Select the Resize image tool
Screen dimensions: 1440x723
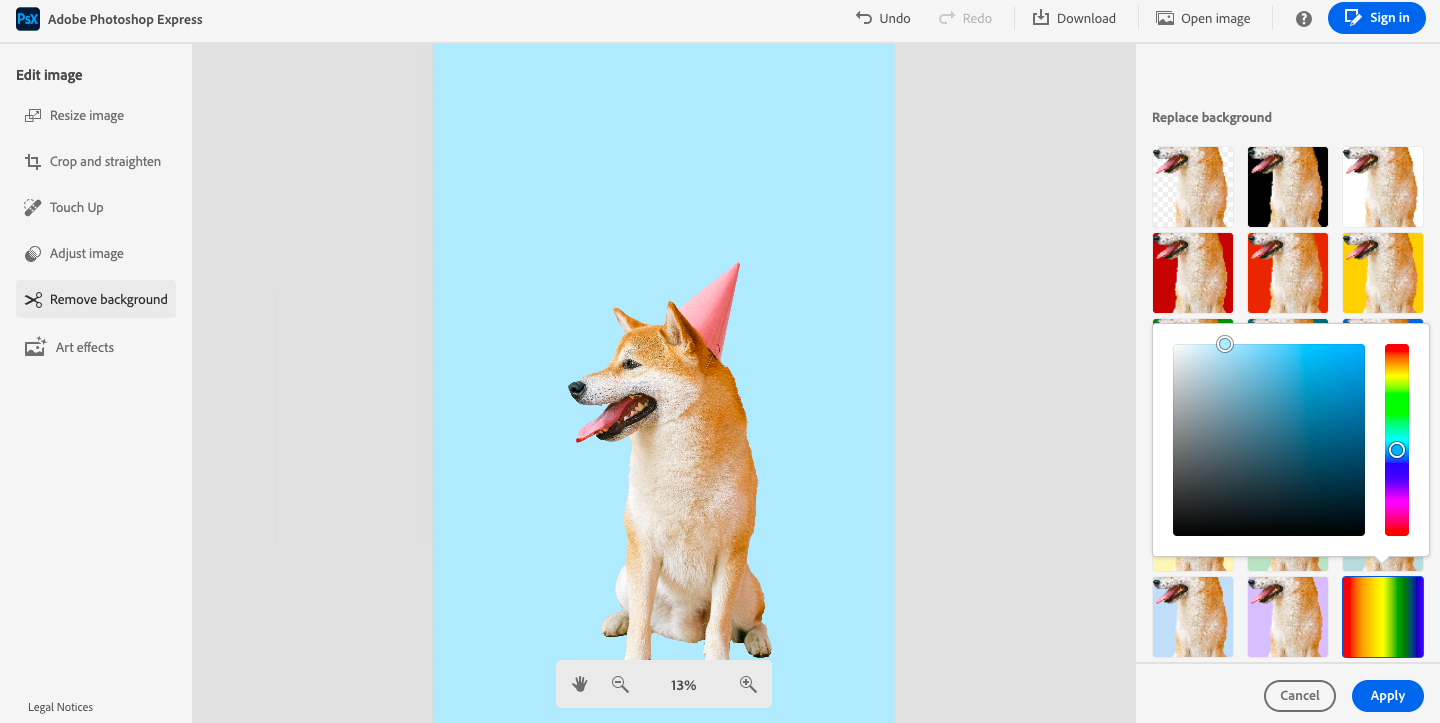point(87,115)
